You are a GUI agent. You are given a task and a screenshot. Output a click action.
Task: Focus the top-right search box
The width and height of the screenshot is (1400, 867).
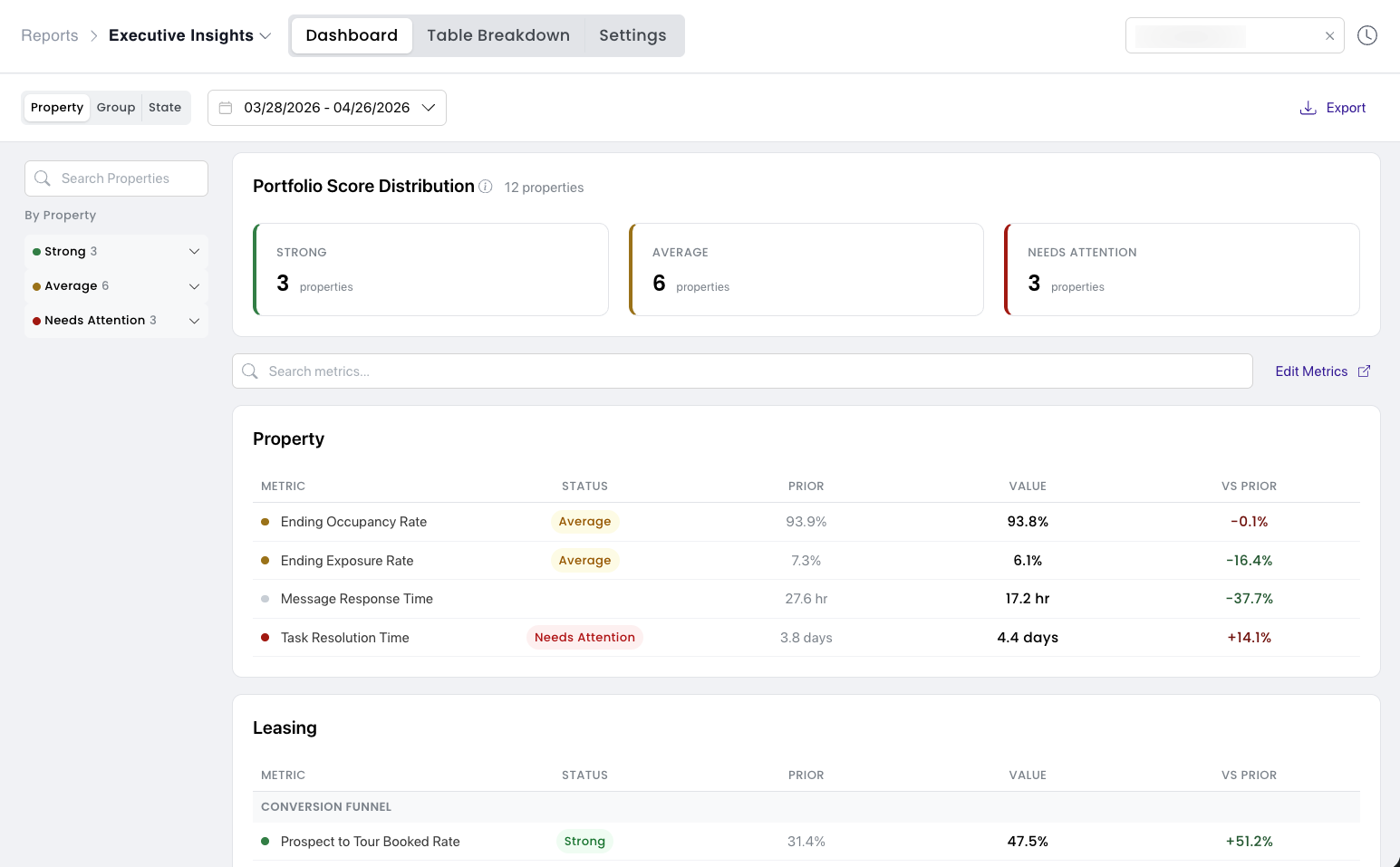pyautogui.click(x=1234, y=36)
